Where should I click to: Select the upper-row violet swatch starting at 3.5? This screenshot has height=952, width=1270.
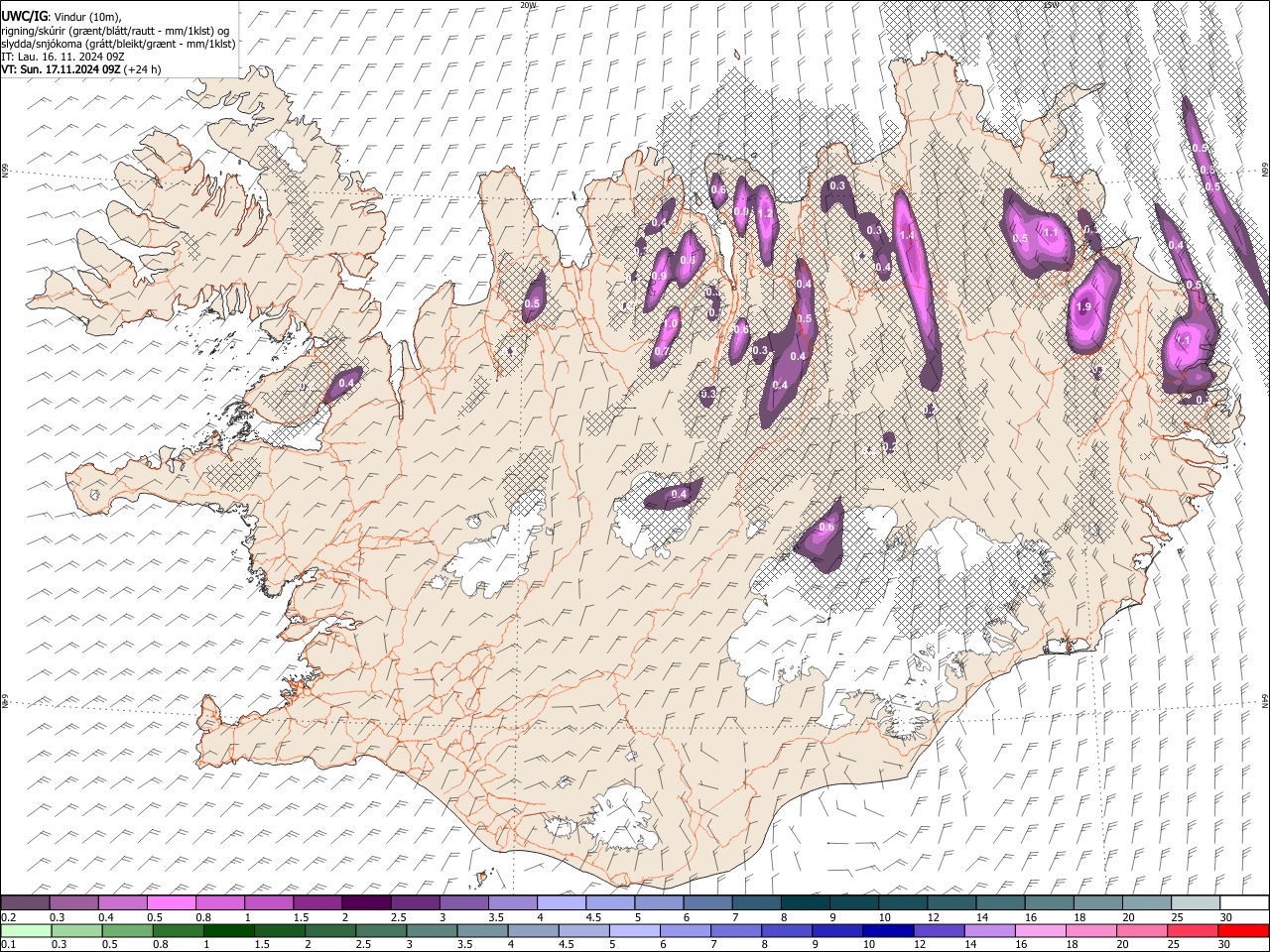coord(513,902)
